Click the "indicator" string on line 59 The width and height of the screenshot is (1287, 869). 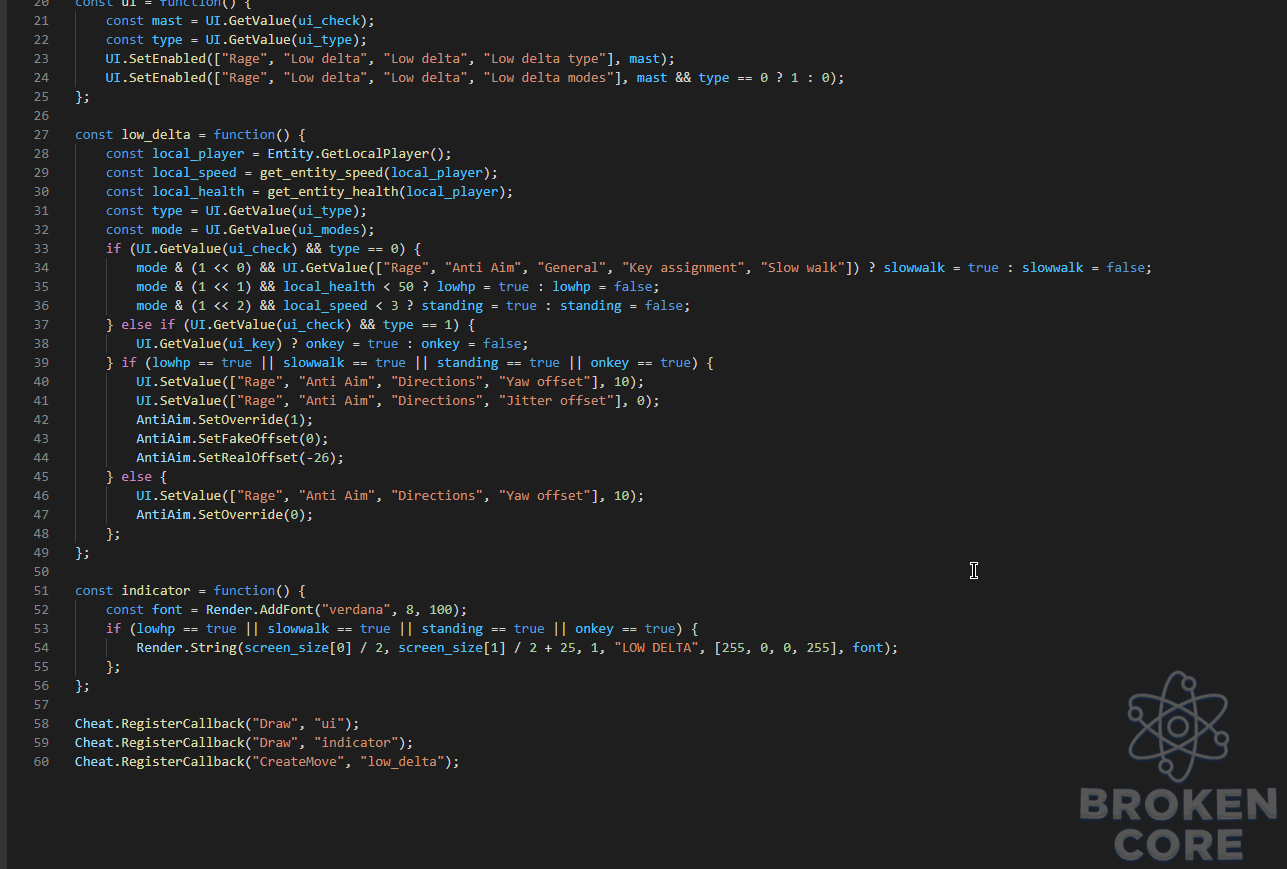pos(356,743)
